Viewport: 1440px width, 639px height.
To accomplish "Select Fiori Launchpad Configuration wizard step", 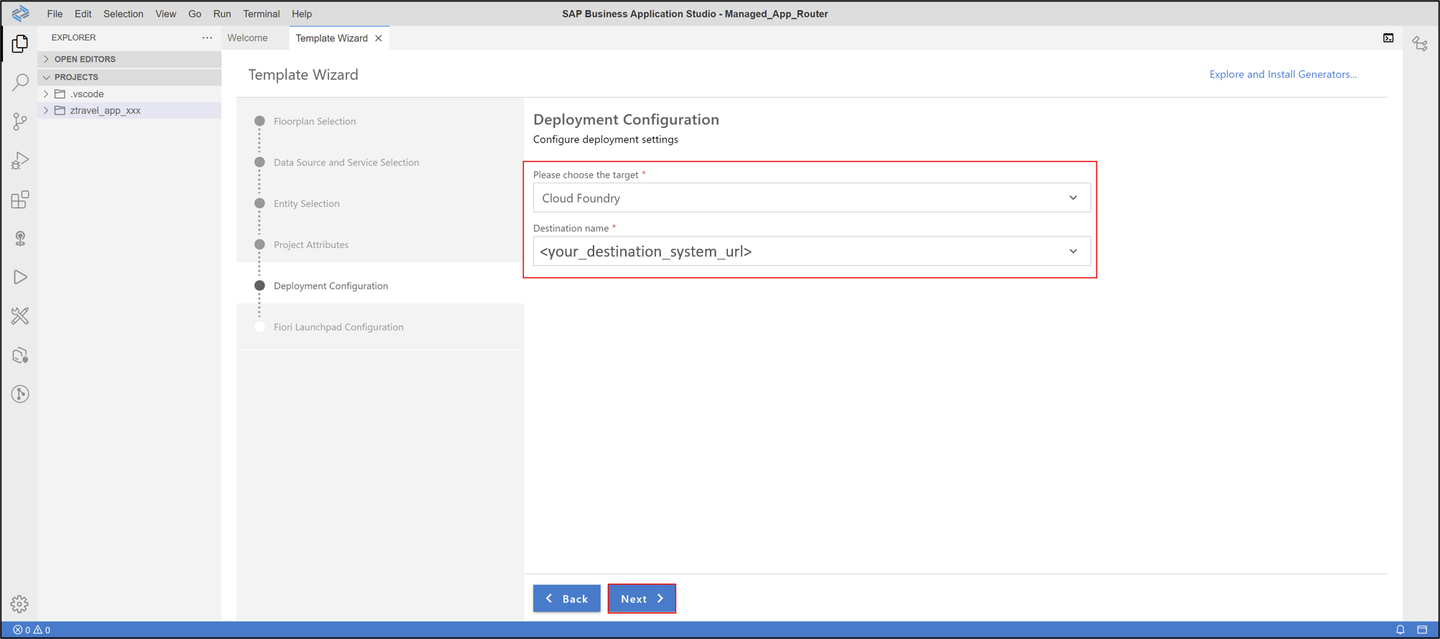I will click(x=339, y=327).
